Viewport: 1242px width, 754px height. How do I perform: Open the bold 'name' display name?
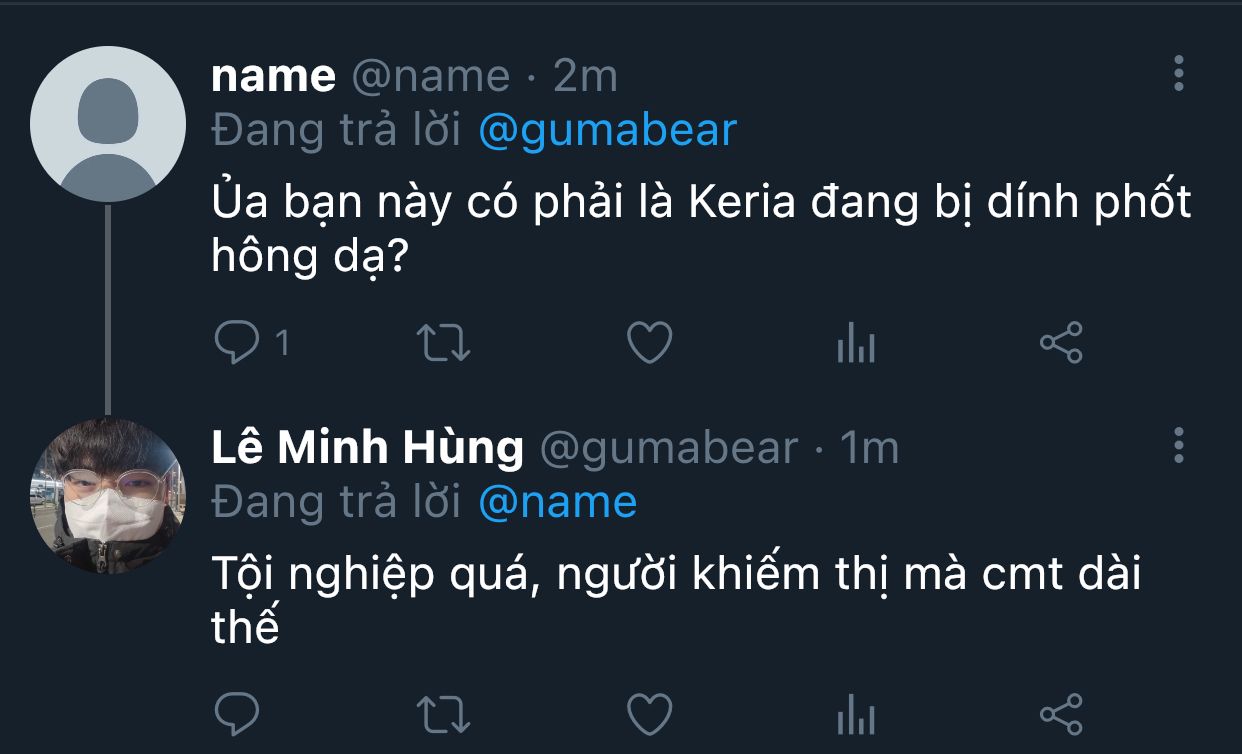click(274, 77)
